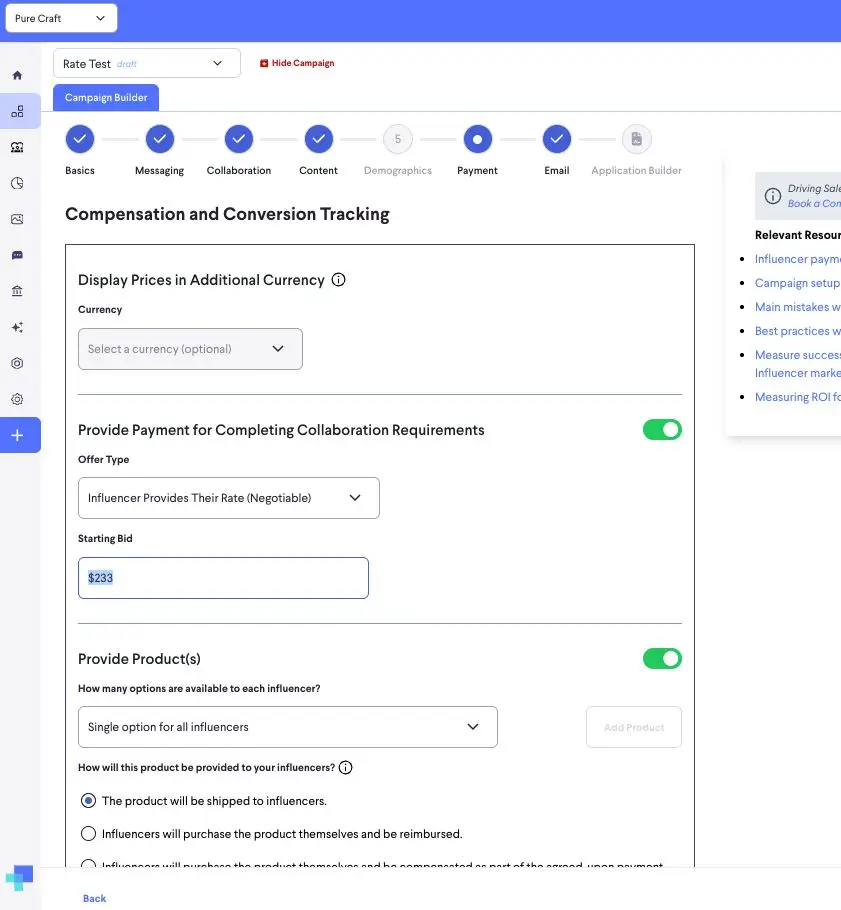Screen dimensions: 841x910
Task: Go to the Email step circle
Action: (x=557, y=139)
